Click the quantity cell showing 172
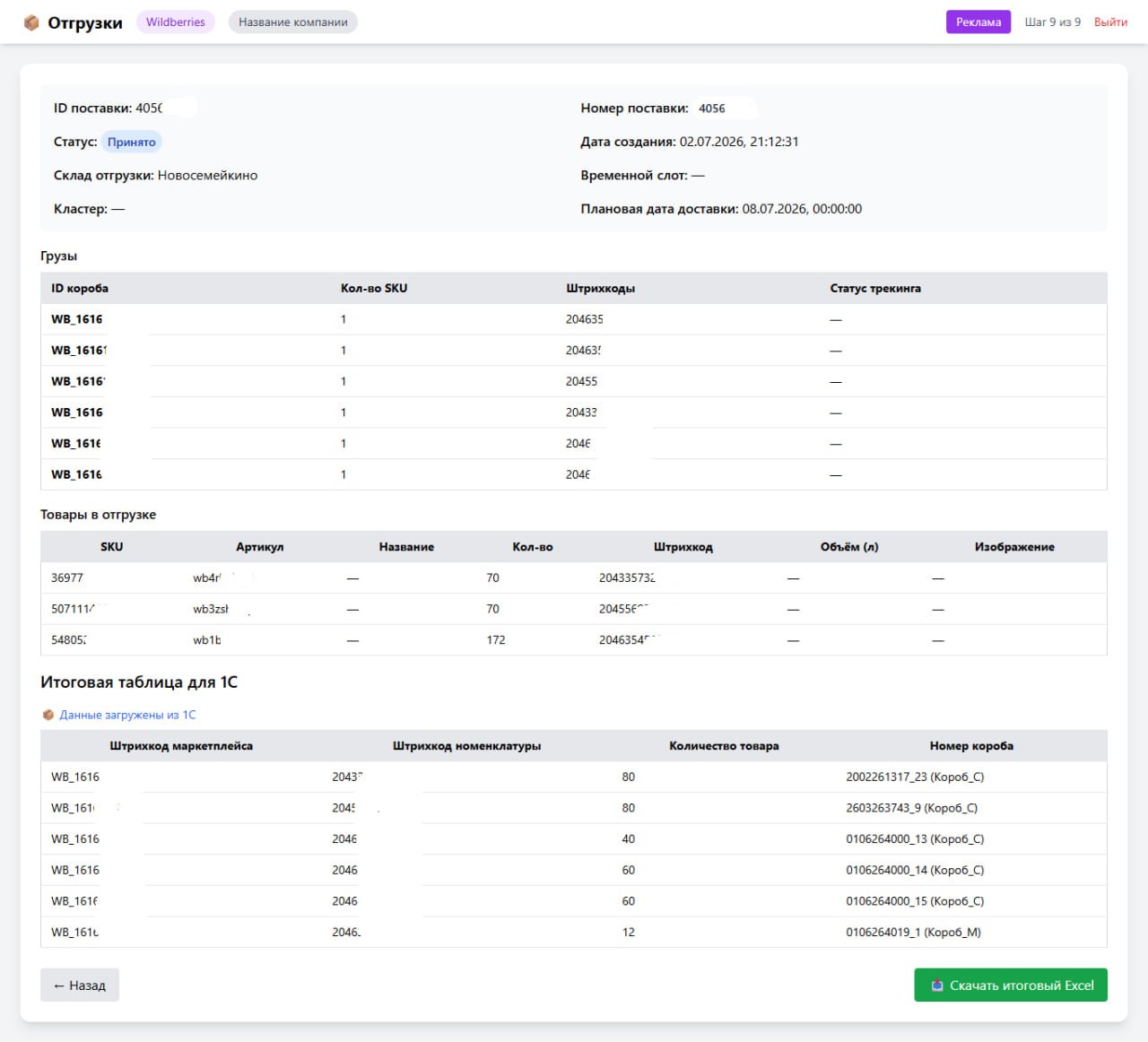Image resolution: width=1148 pixels, height=1042 pixels. click(496, 639)
